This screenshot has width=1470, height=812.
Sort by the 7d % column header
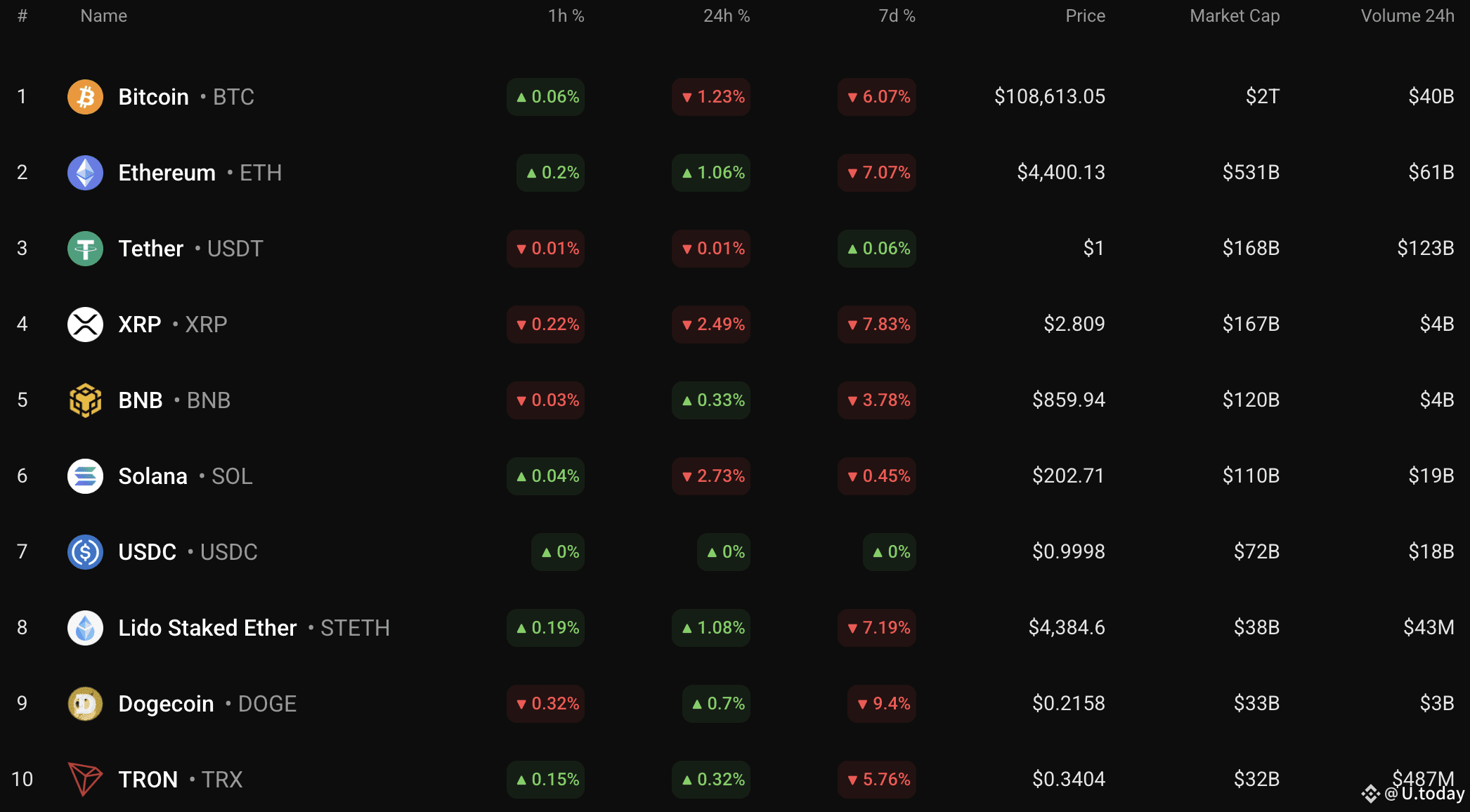point(897,16)
